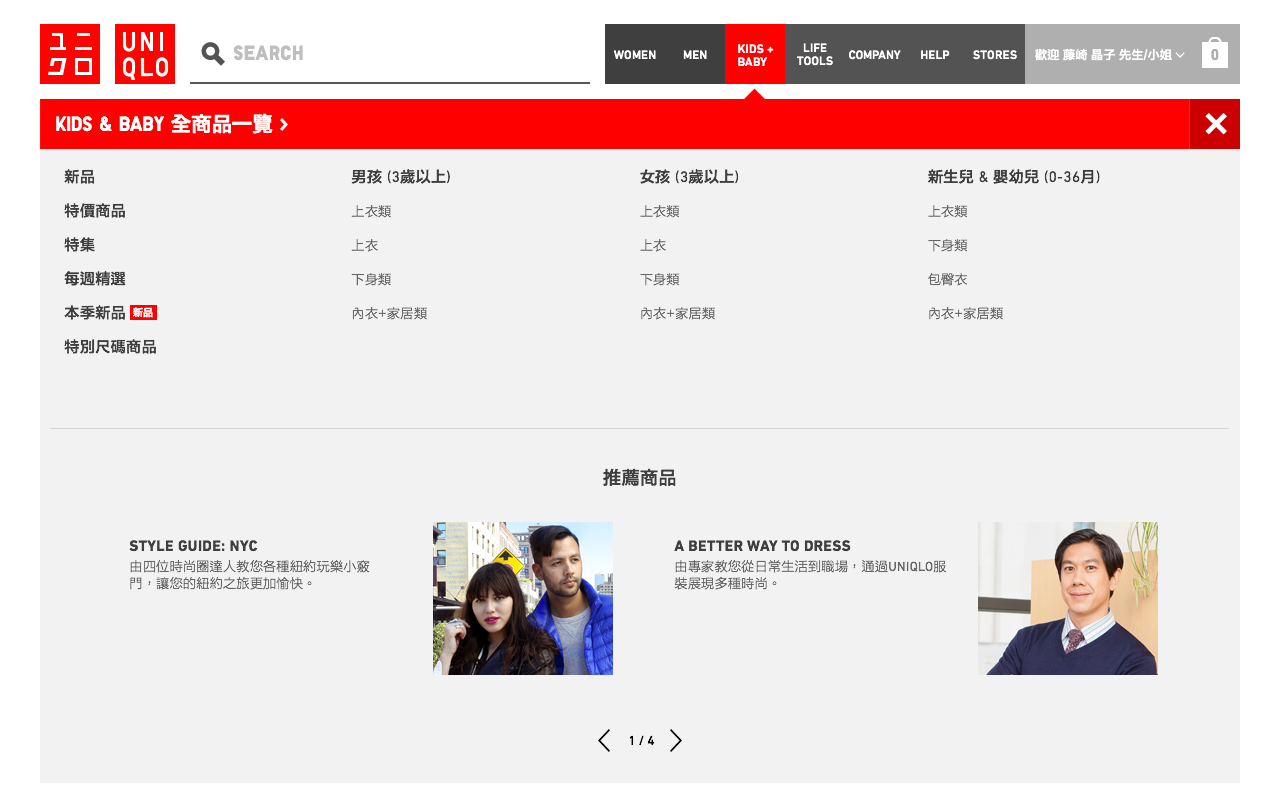Viewport: 1280px width, 800px height.
Task: Open KIDS & BABY 全商品一覽 link
Action: pos(172,124)
